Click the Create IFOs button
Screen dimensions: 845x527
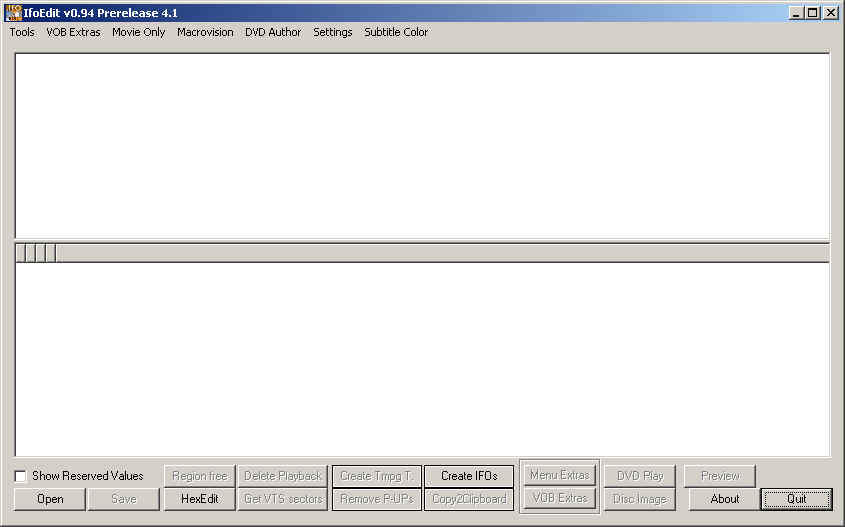click(469, 476)
